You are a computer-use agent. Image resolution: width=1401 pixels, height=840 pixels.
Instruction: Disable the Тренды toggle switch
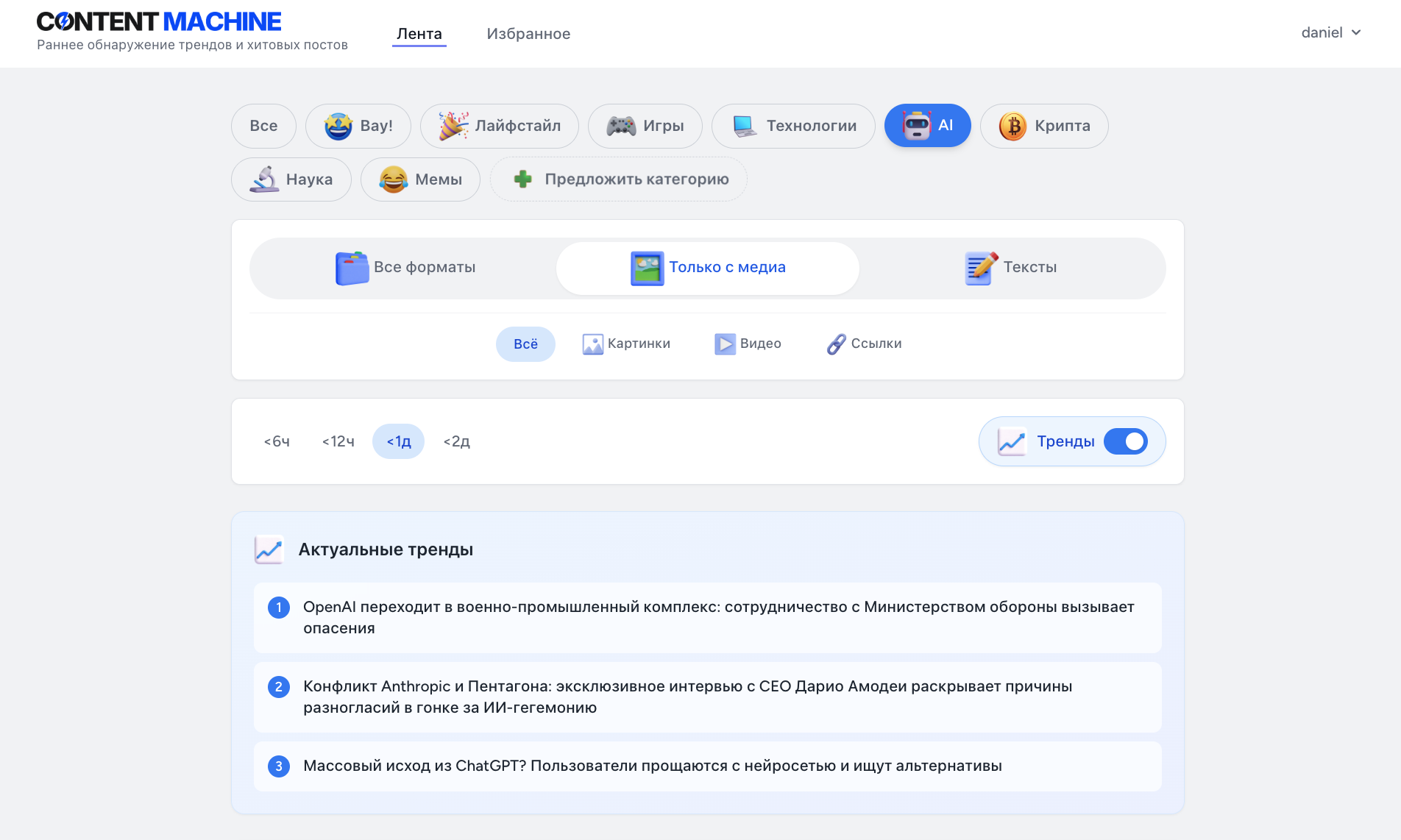point(1126,441)
